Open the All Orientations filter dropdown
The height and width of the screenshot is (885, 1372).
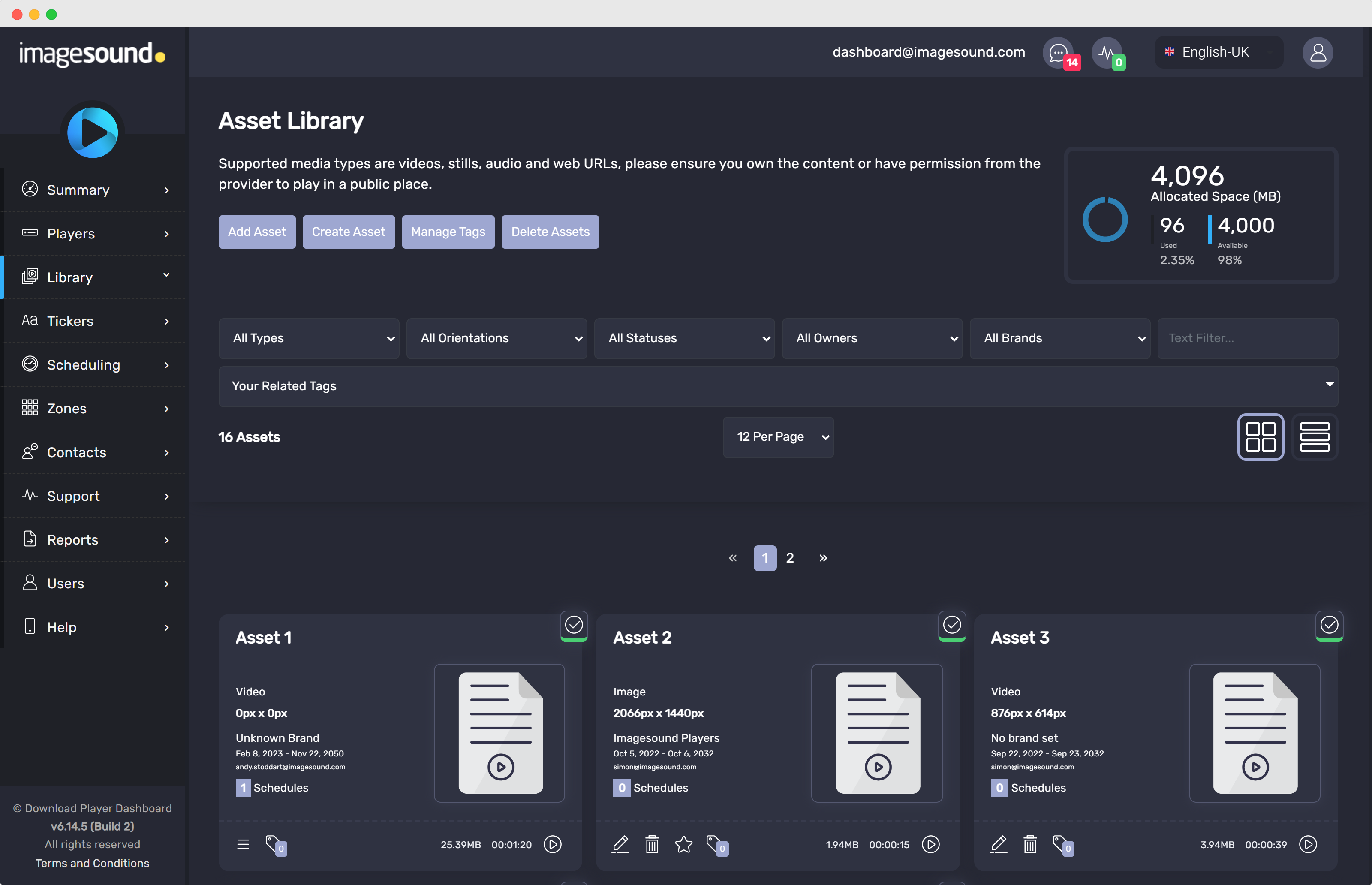[497, 338]
